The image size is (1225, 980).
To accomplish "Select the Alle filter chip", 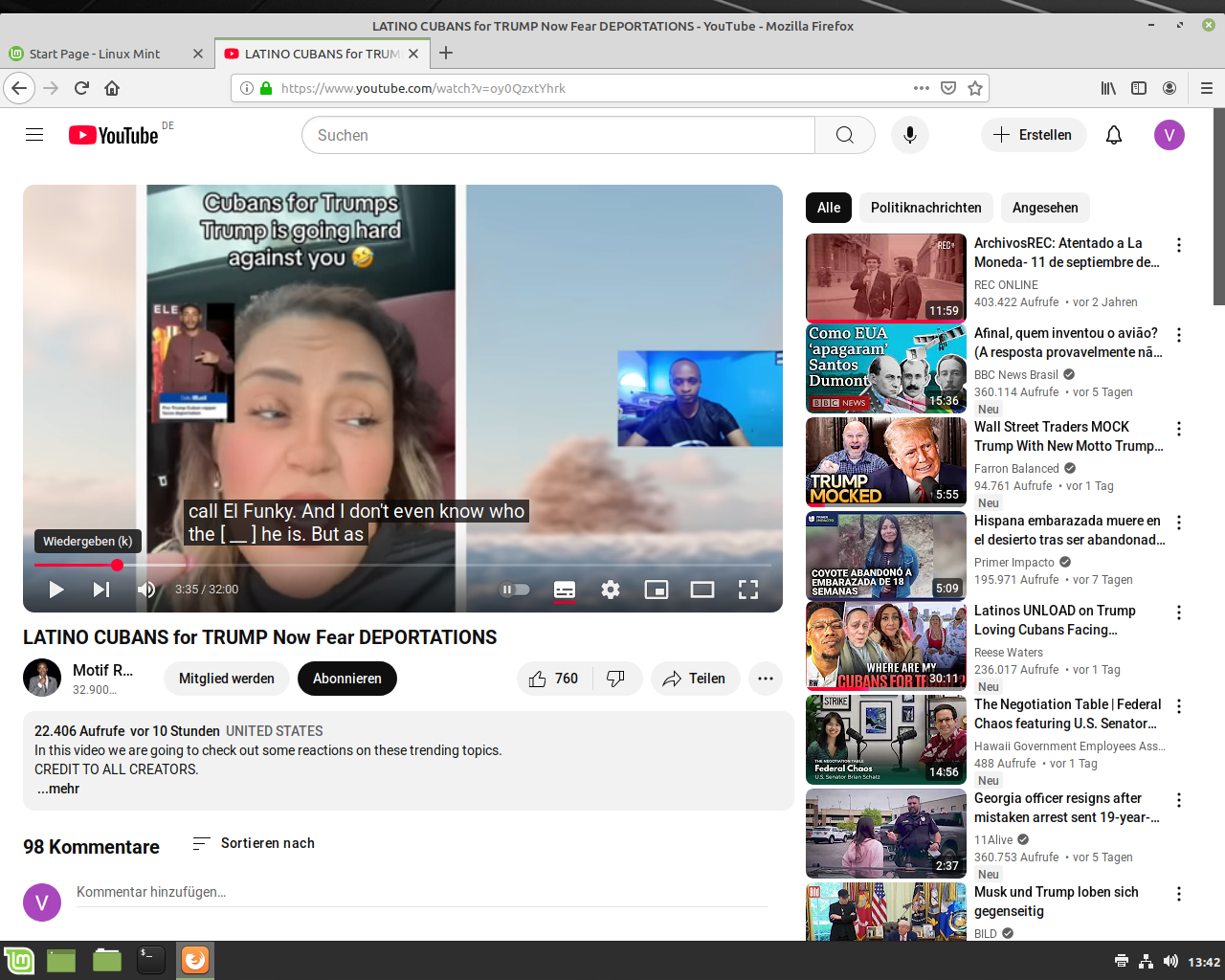I will (x=829, y=208).
